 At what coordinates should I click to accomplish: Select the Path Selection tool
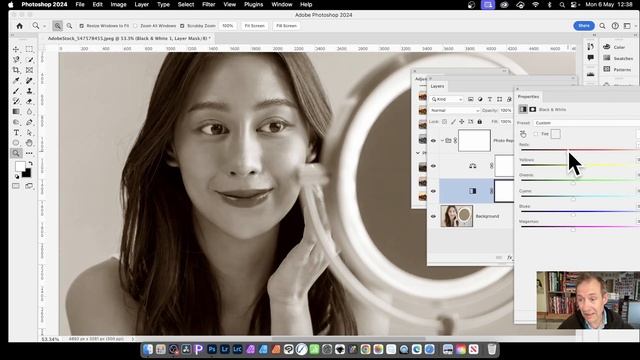click(x=29, y=133)
